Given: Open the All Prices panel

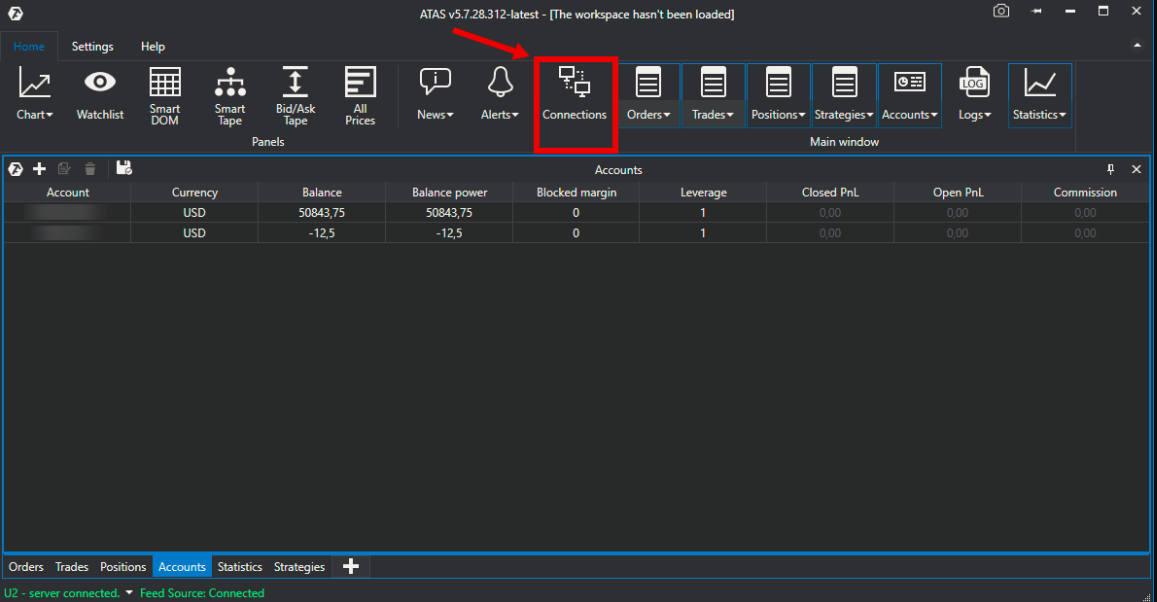Looking at the screenshot, I should (x=360, y=96).
